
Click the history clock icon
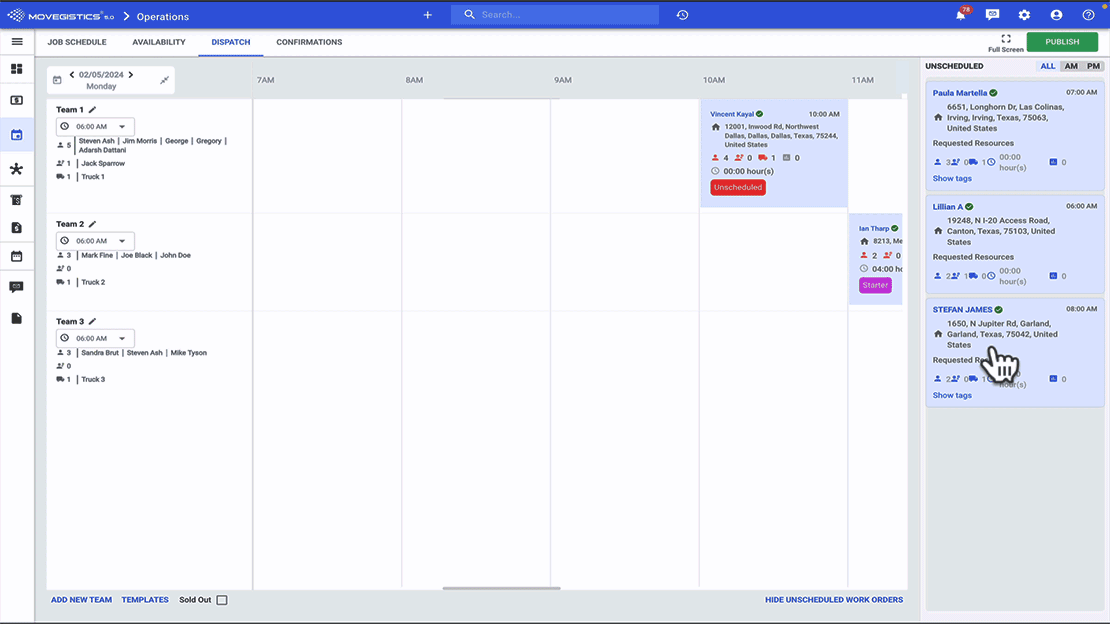pos(682,16)
